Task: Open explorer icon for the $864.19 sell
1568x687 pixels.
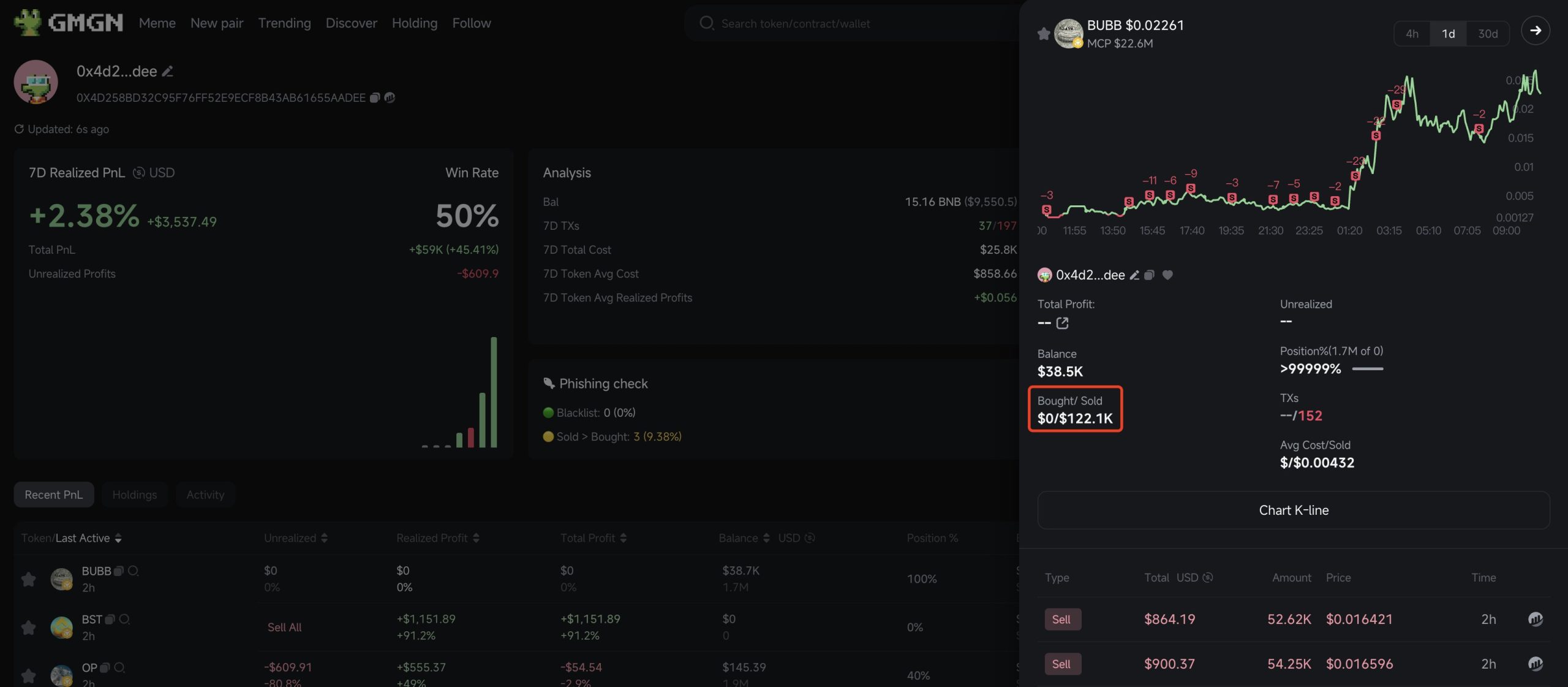Action: coord(1535,619)
